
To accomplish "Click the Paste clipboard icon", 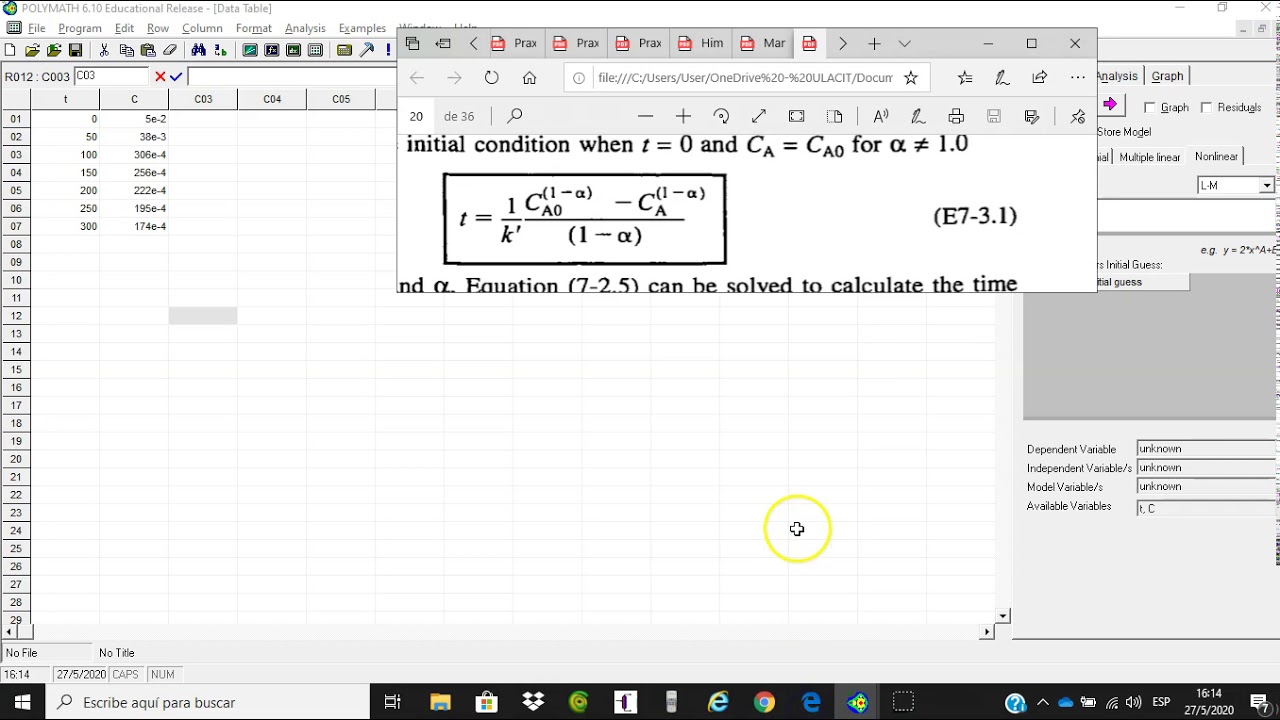I will pyautogui.click(x=148, y=50).
